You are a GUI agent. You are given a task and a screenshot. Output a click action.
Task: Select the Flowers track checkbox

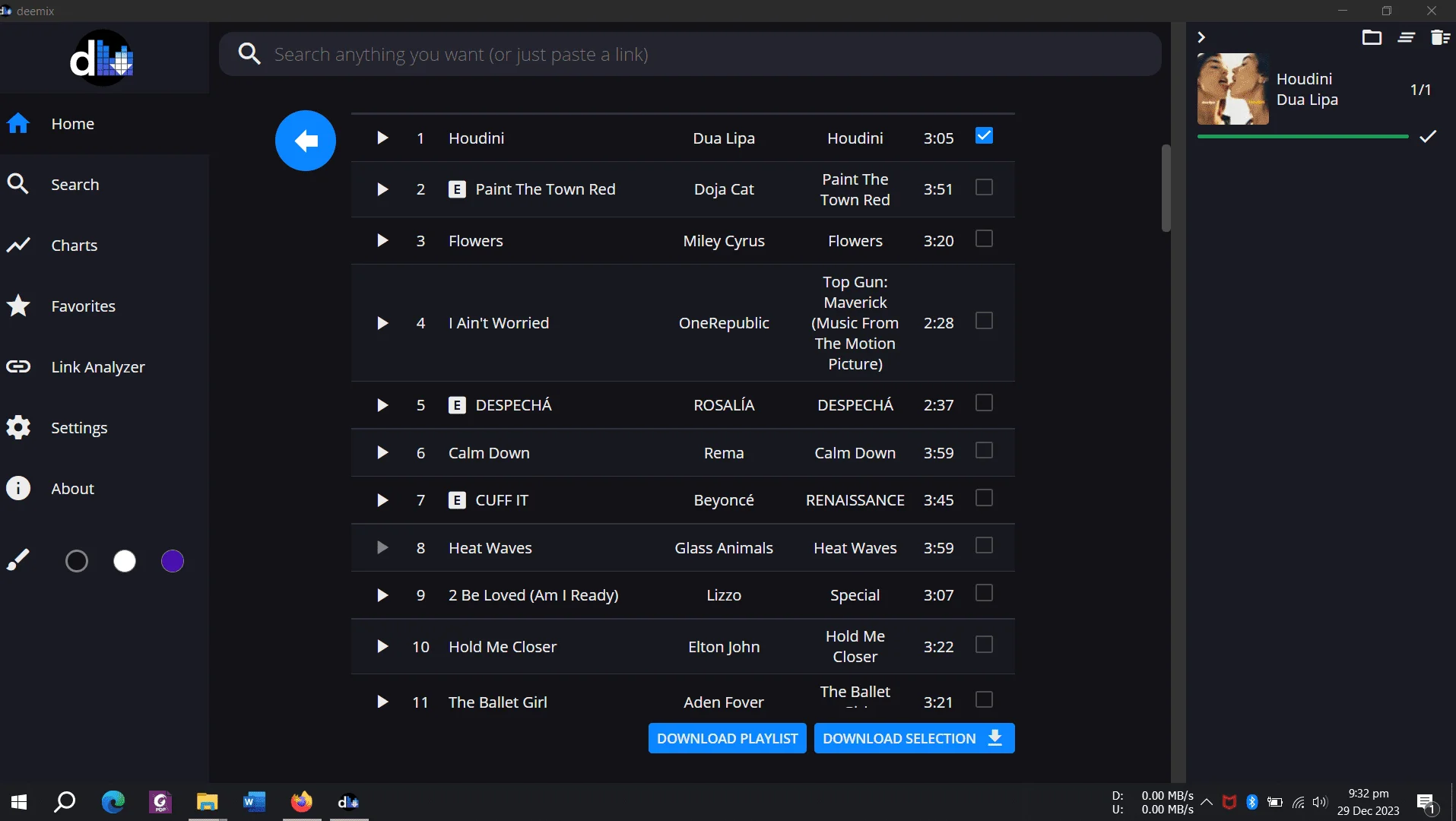tap(984, 239)
